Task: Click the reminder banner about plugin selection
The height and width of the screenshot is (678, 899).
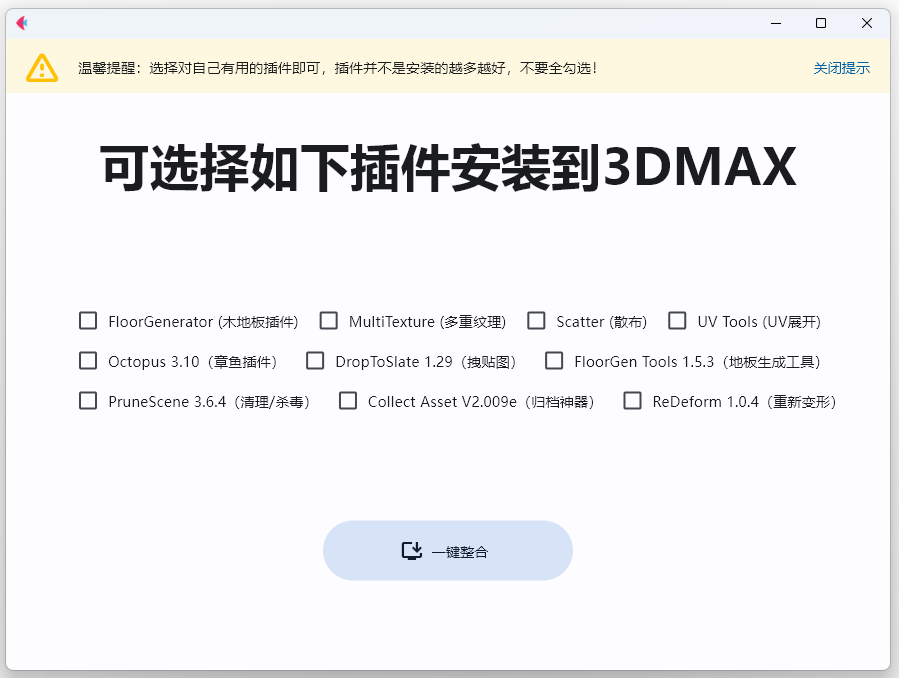Action: pyautogui.click(x=335, y=68)
